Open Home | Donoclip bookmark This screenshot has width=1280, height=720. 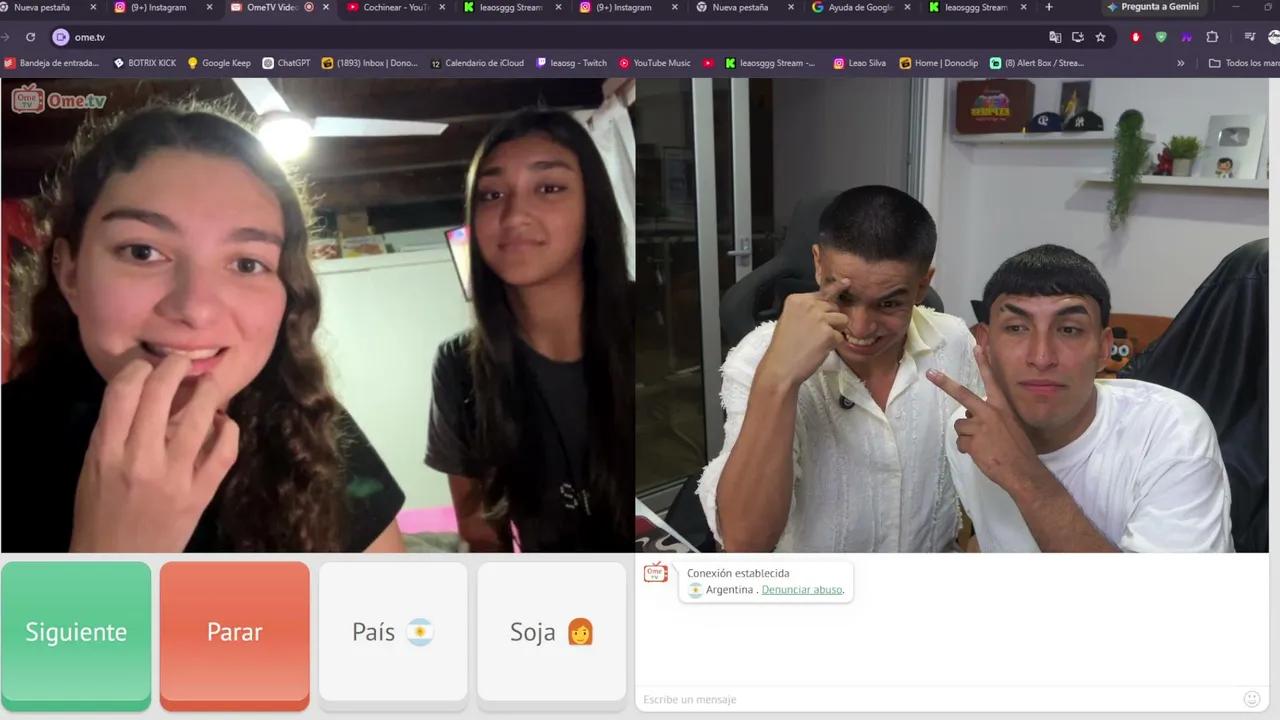click(x=938, y=63)
